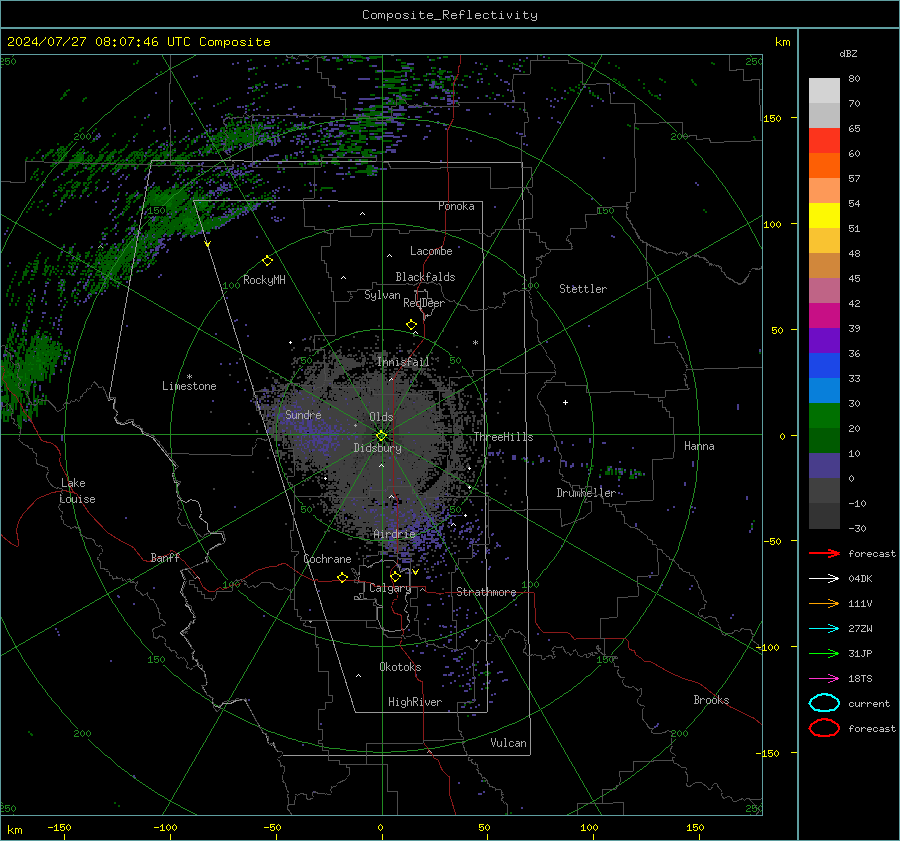Click the Olds label
900x841 pixels.
tap(381, 417)
